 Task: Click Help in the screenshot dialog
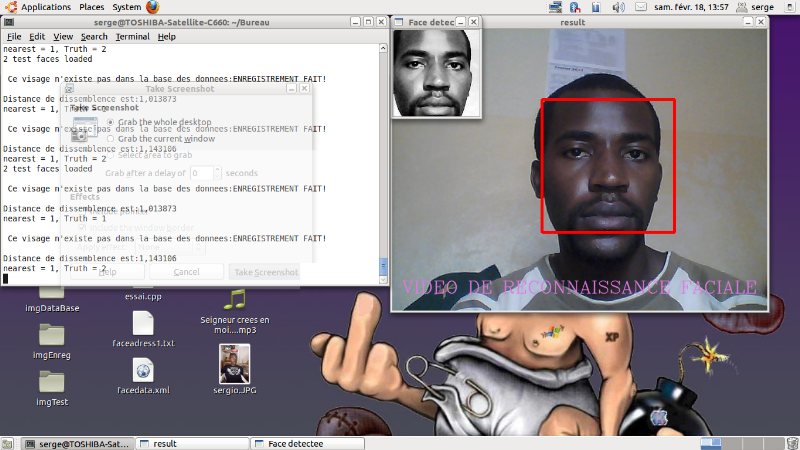tap(107, 272)
